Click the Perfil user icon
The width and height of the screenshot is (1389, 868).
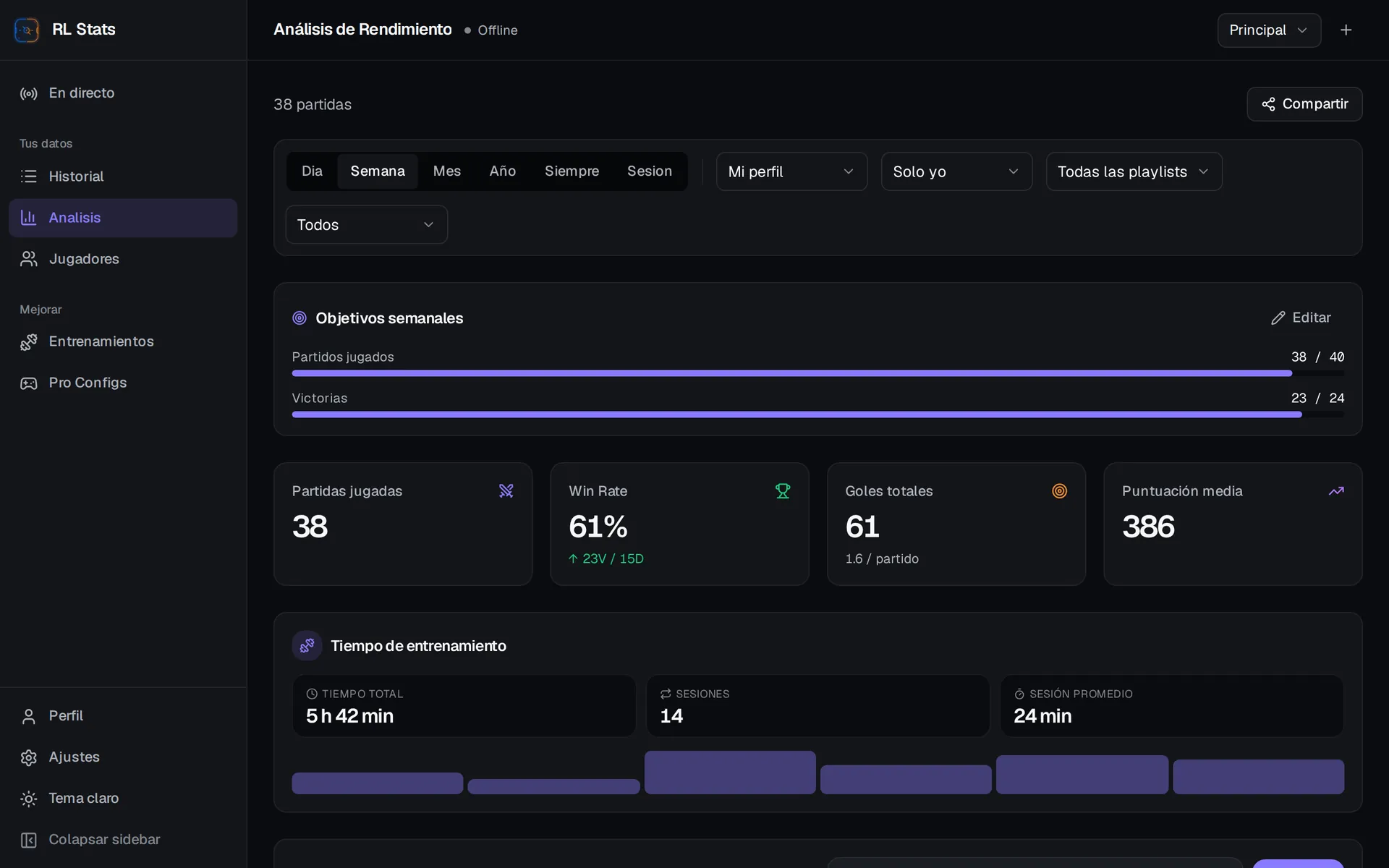[29, 716]
